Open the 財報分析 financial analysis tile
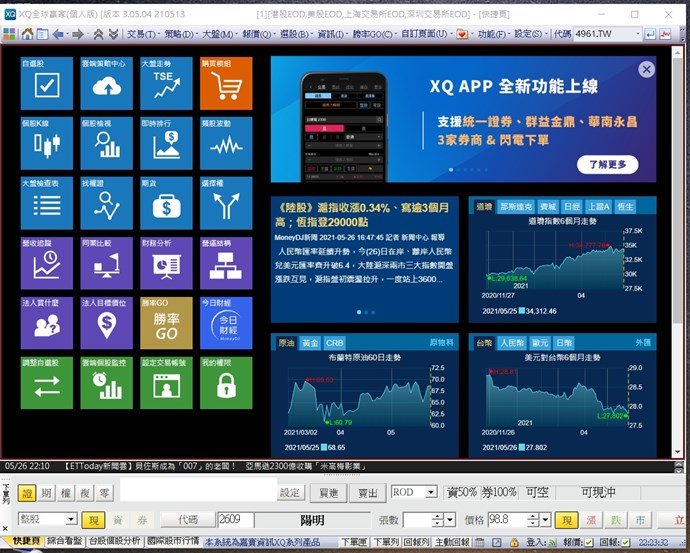Screen dimensions: 690x553 [166, 263]
